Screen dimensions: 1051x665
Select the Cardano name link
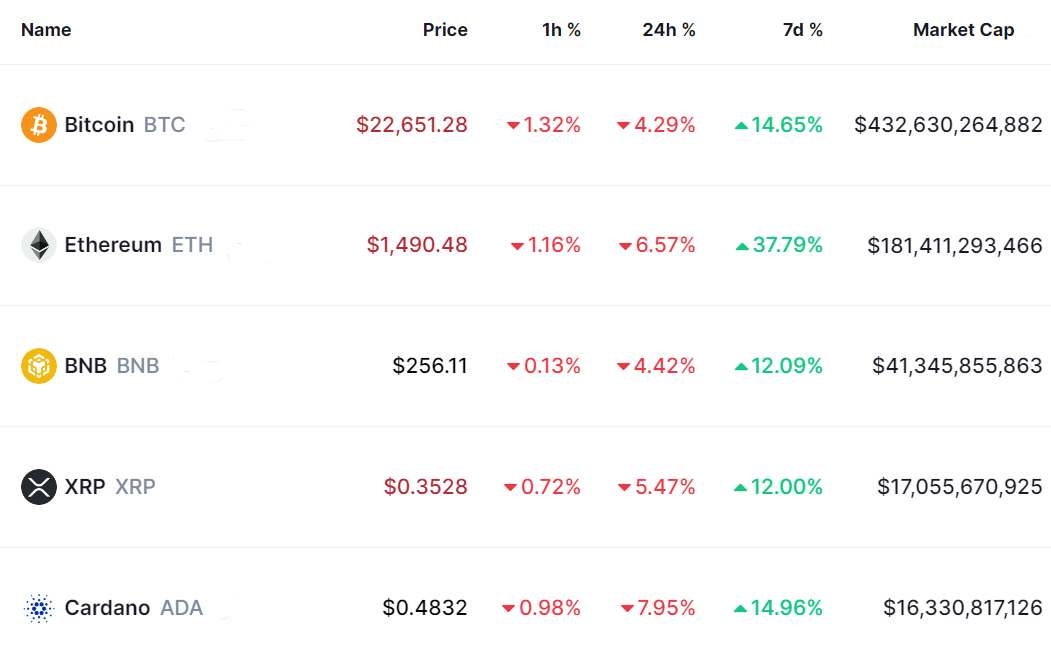coord(107,608)
